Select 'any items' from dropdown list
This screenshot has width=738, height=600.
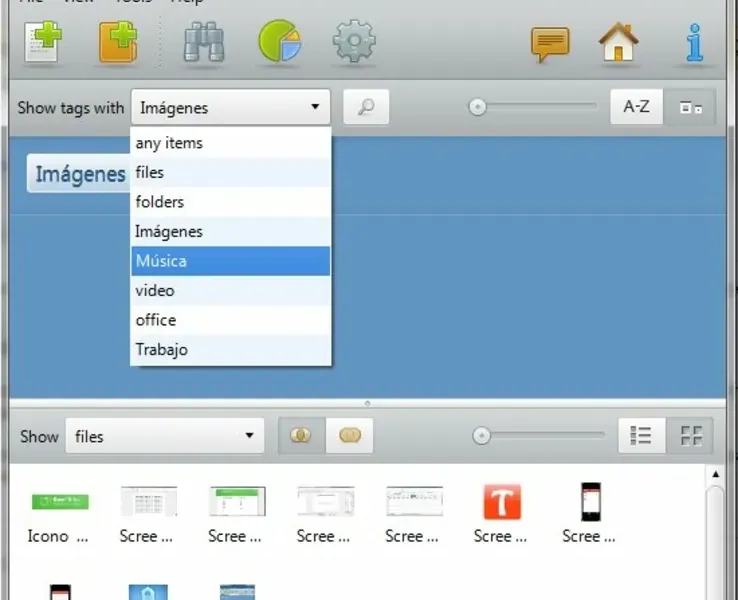pos(231,143)
